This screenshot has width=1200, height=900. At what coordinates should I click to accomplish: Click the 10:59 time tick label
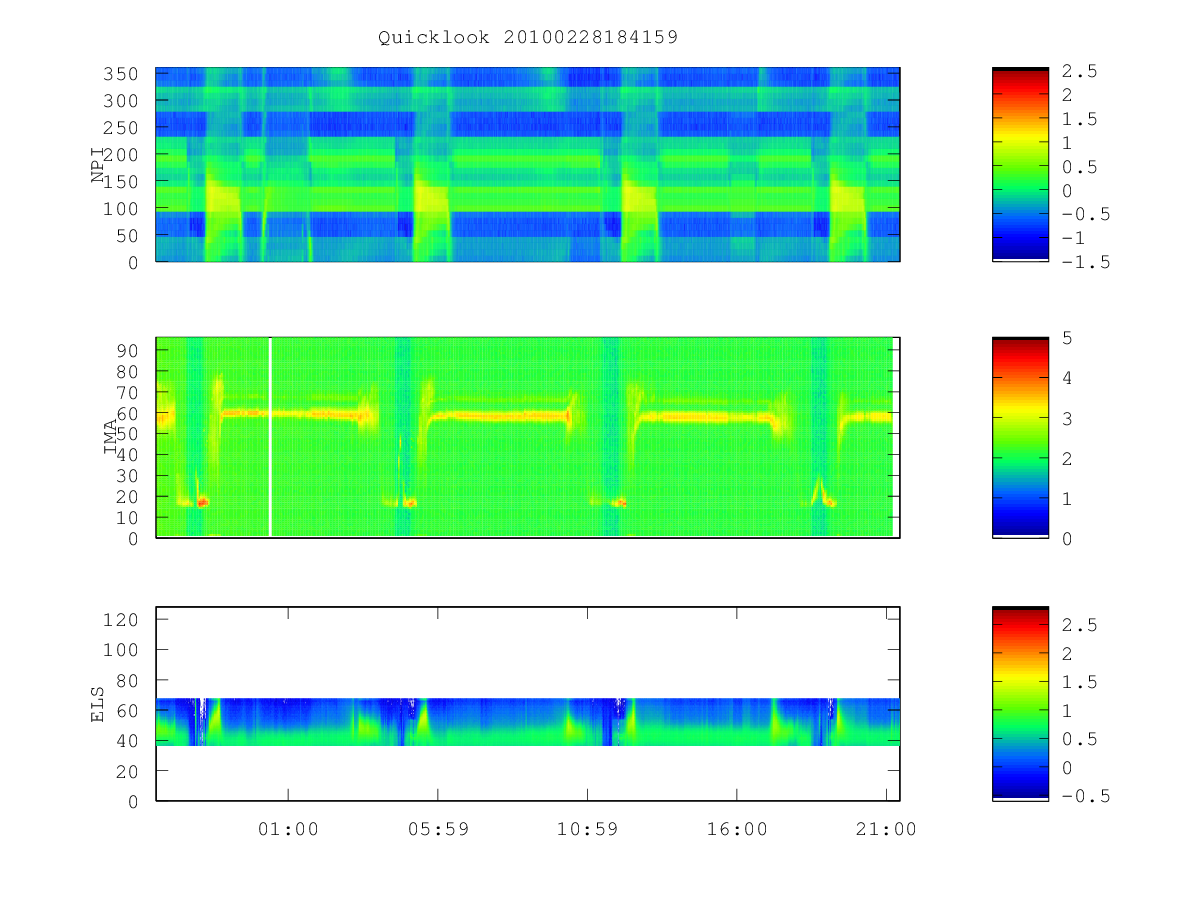coord(587,829)
